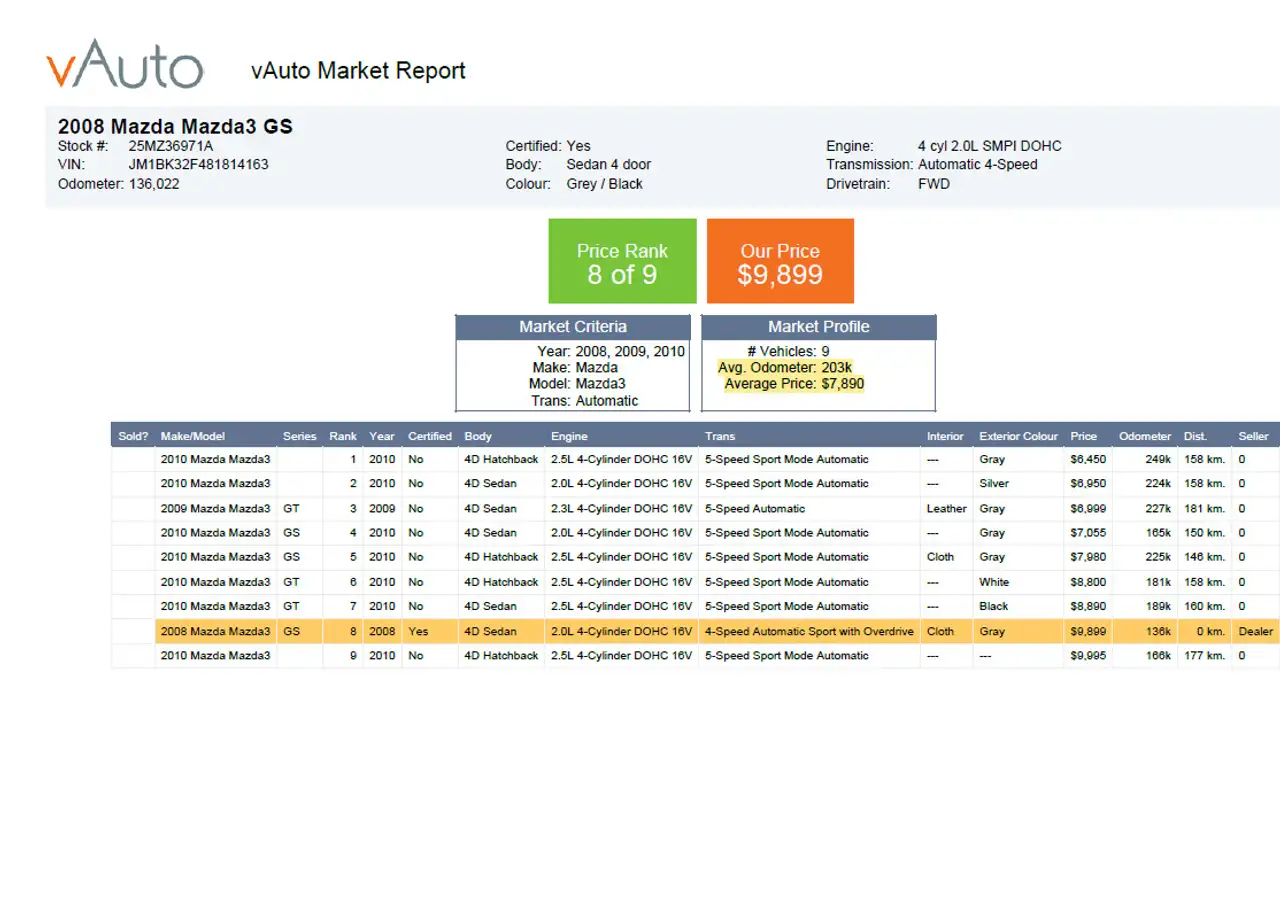Click the 2008 Mazda Mazda3 GS heading
Image resolution: width=1280 pixels, height=924 pixels.
tap(175, 127)
